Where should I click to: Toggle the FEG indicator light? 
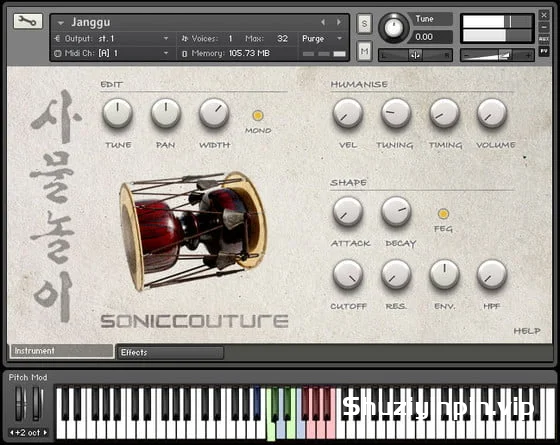tap(443, 214)
